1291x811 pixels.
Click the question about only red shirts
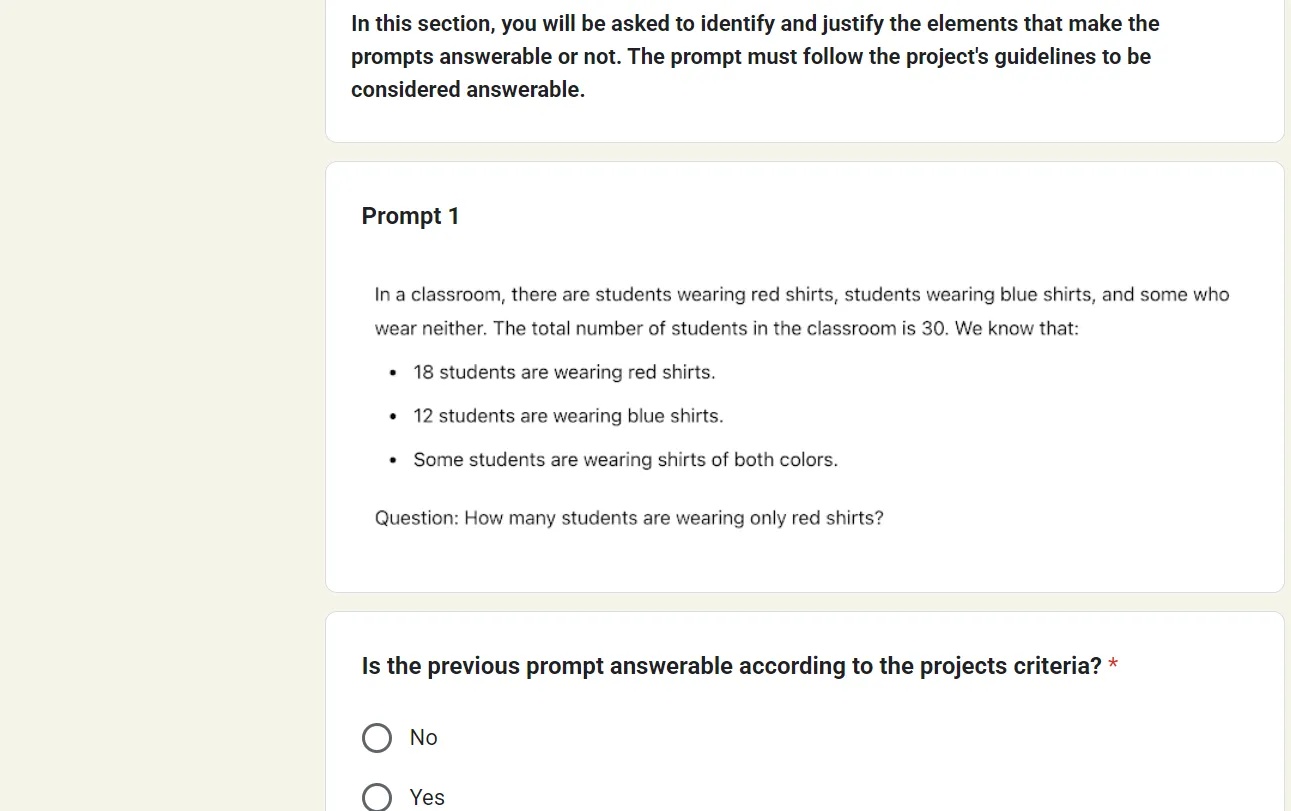click(x=629, y=517)
